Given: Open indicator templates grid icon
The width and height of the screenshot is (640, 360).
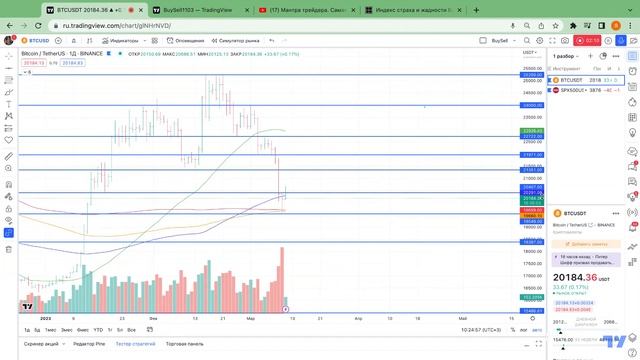Looking at the screenshot, I should (155, 40).
